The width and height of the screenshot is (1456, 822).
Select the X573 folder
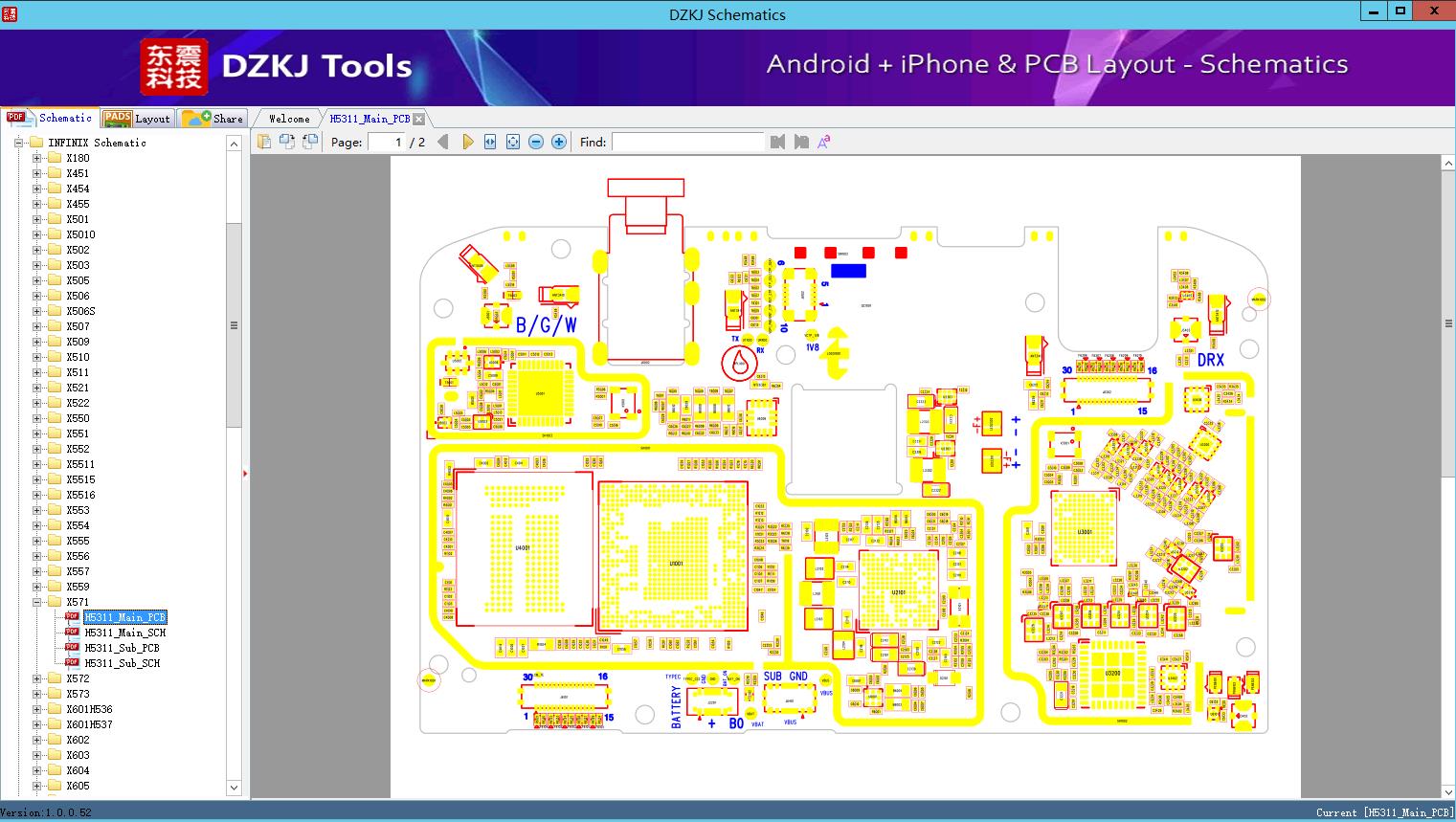78,694
